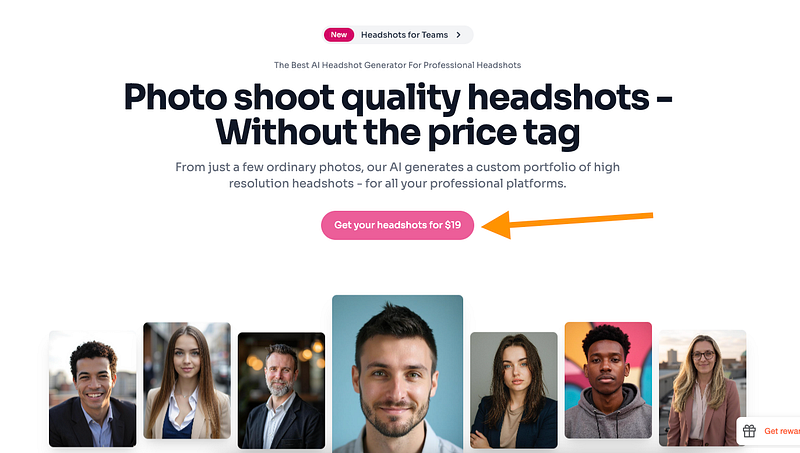This screenshot has width=800, height=453.
Task: Open the Headshots for Teams link
Action: (404, 35)
